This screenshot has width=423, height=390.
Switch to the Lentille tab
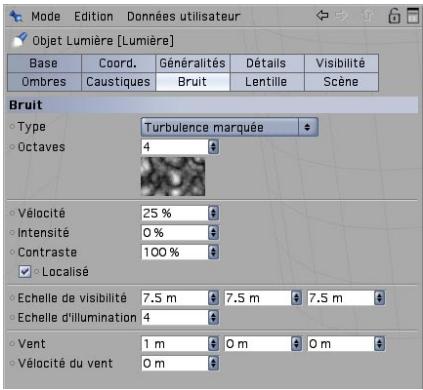pyautogui.click(x=267, y=82)
